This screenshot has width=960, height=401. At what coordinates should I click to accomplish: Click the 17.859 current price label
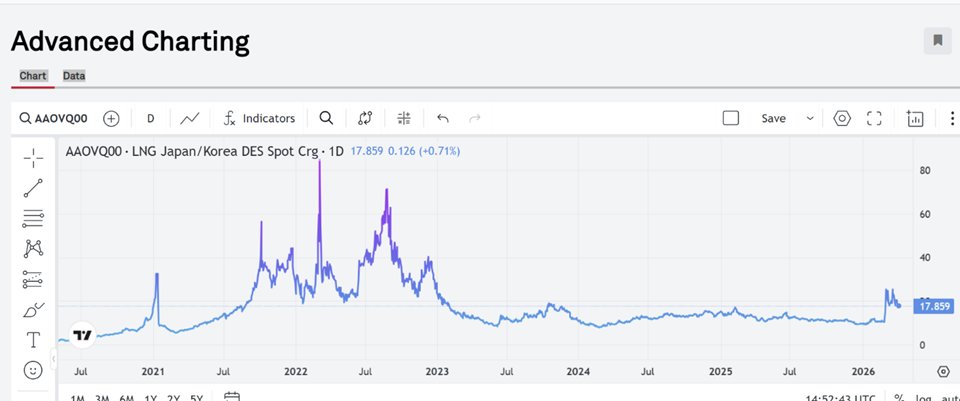(x=933, y=307)
